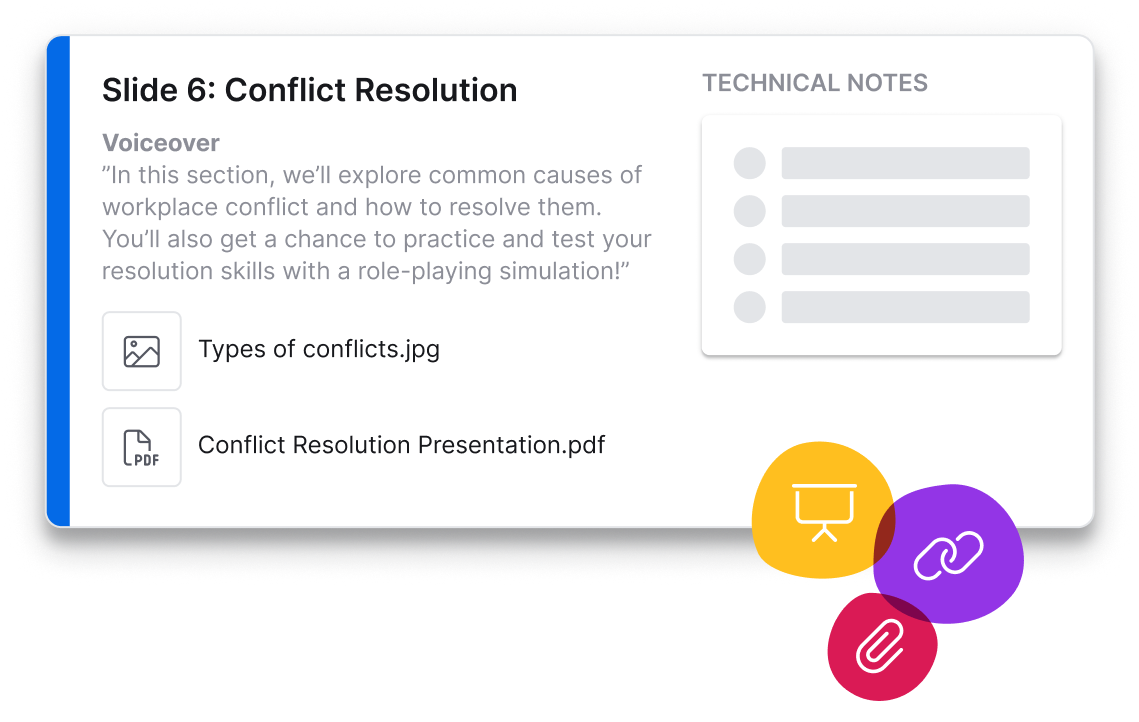Image resolution: width=1139 pixels, height=722 pixels.
Task: Select the second technical note bullet
Action: (750, 211)
